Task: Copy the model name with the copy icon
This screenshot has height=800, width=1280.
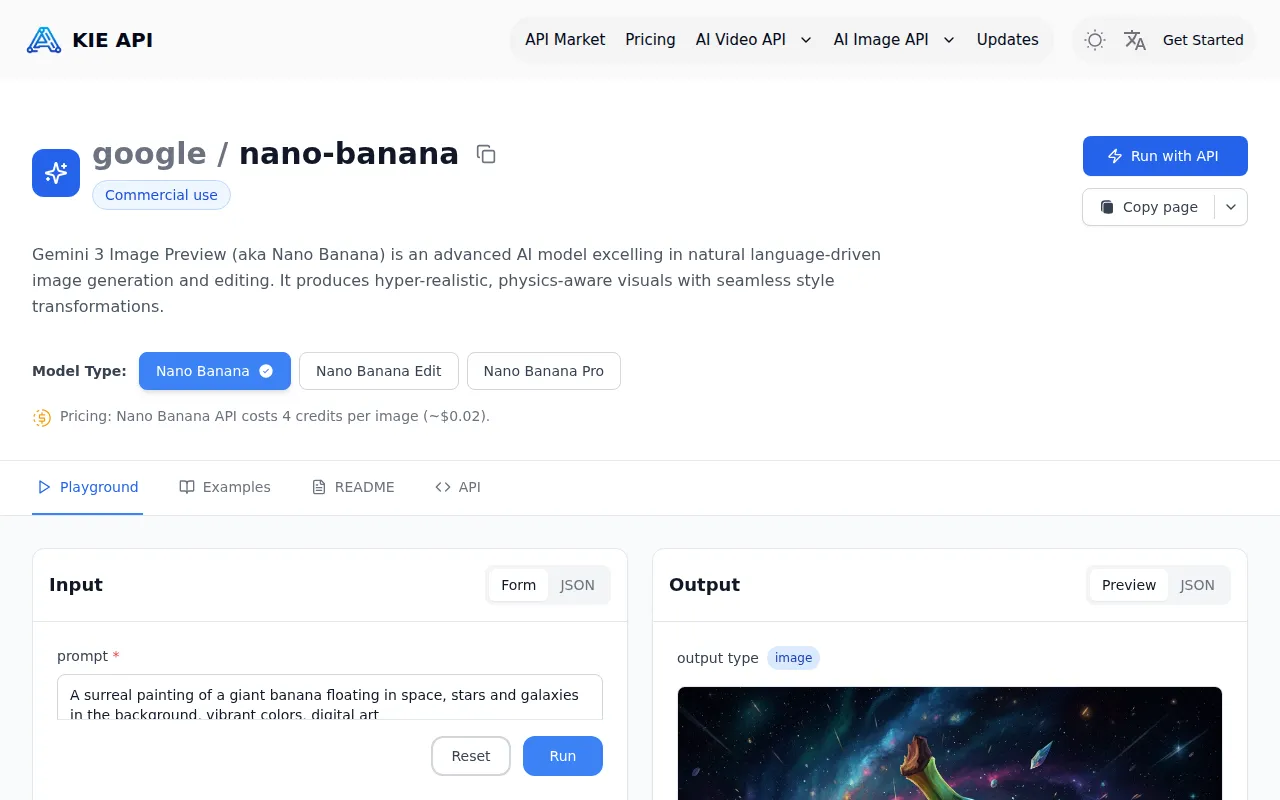Action: coord(486,154)
